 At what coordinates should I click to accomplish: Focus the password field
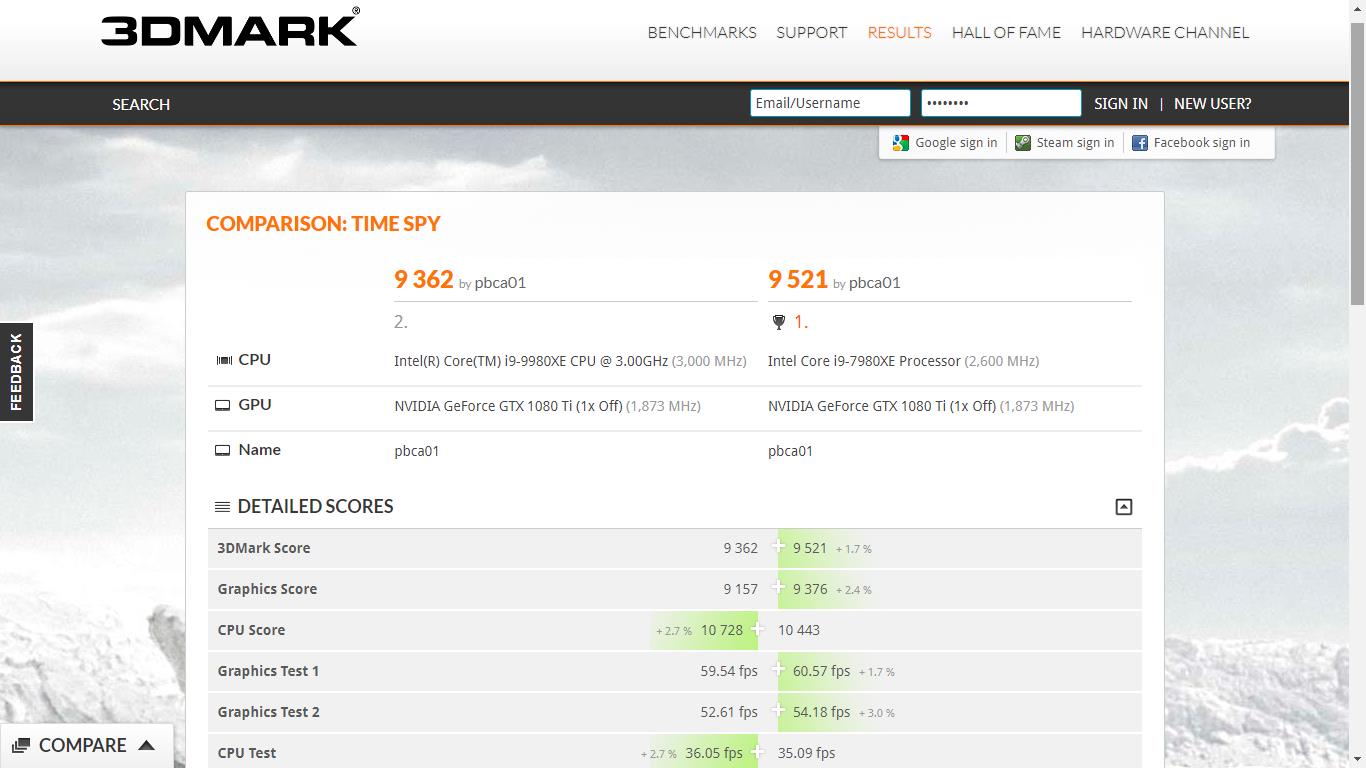point(1001,103)
